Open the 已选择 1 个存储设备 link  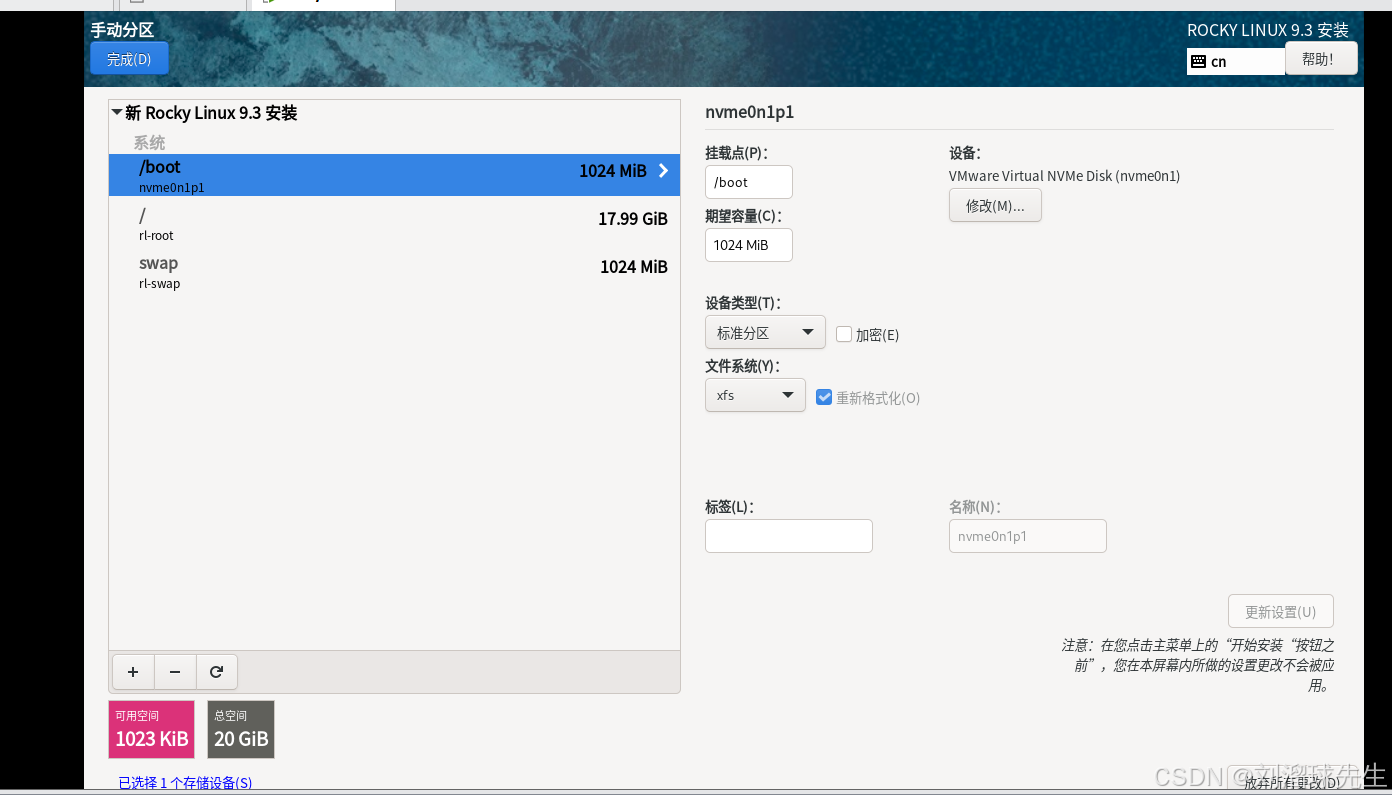[x=184, y=783]
